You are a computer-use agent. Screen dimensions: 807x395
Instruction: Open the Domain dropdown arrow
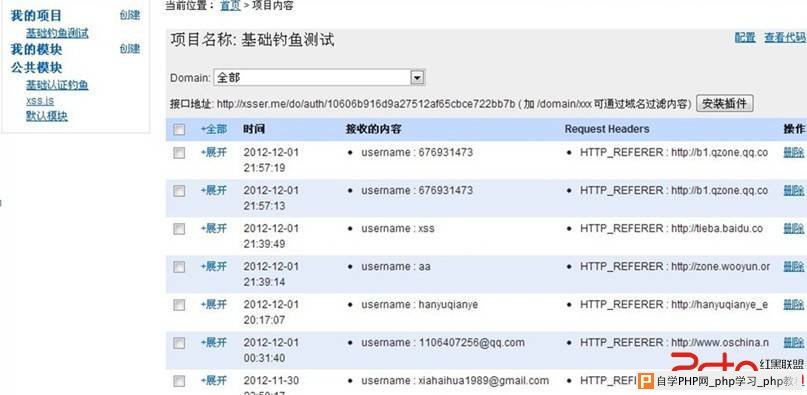[417, 78]
